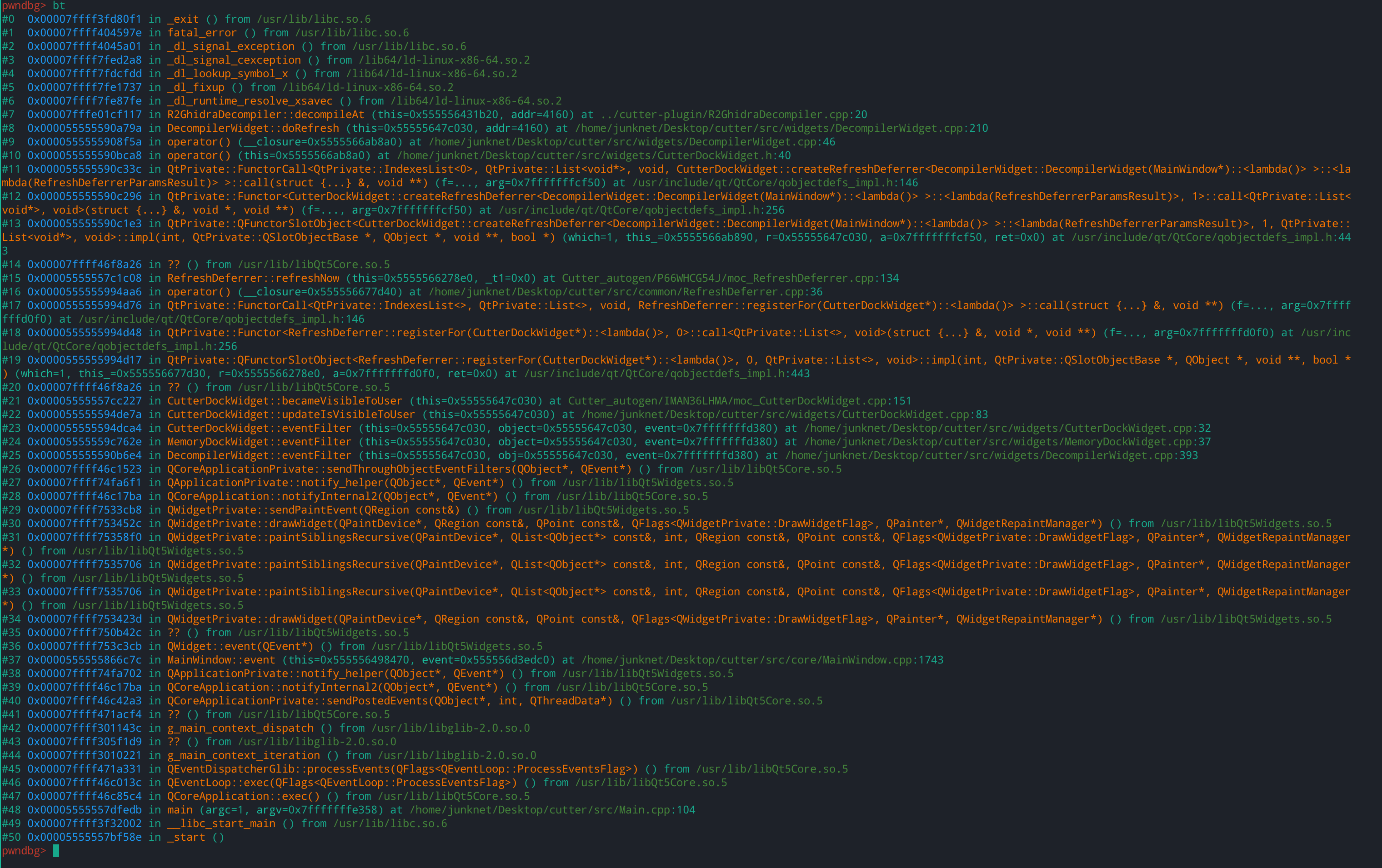Click g_main_context_iteration in frame #44
This screenshot has width=1382, height=868.
coord(243,756)
